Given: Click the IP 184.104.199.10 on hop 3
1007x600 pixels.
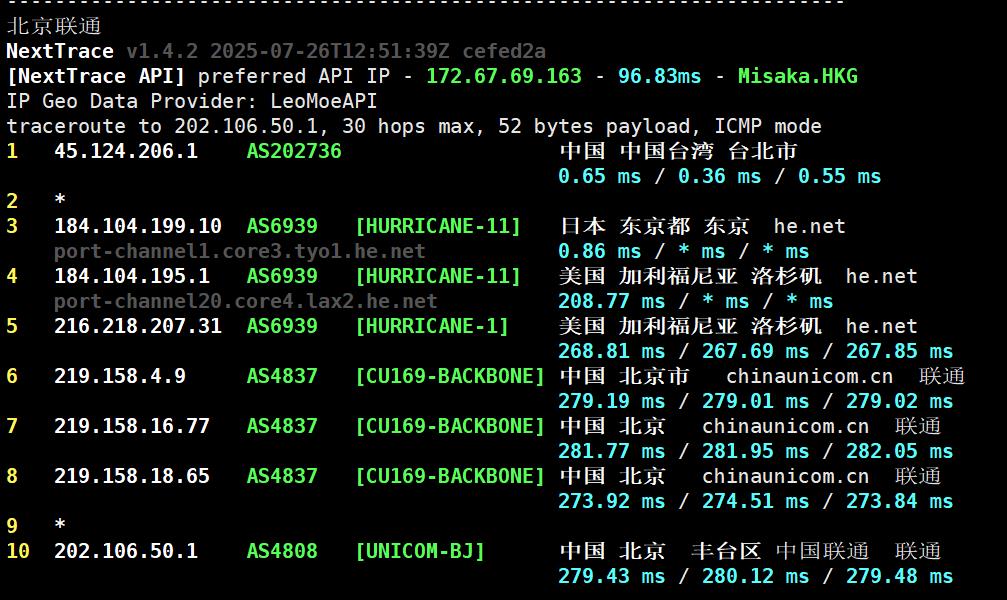Looking at the screenshot, I should click(x=138, y=226).
